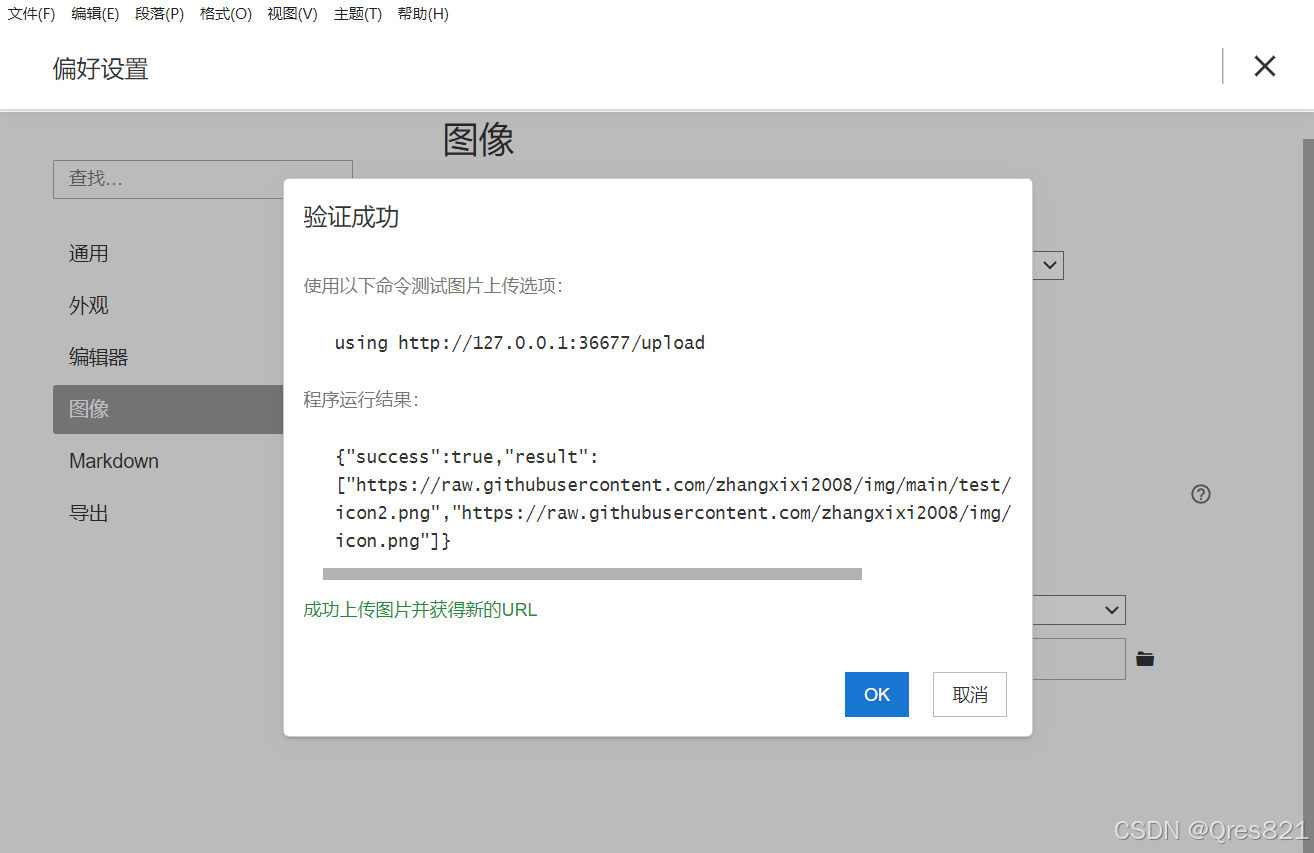
Task: Expand the upper dropdown behind the dialog
Action: [x=1048, y=265]
